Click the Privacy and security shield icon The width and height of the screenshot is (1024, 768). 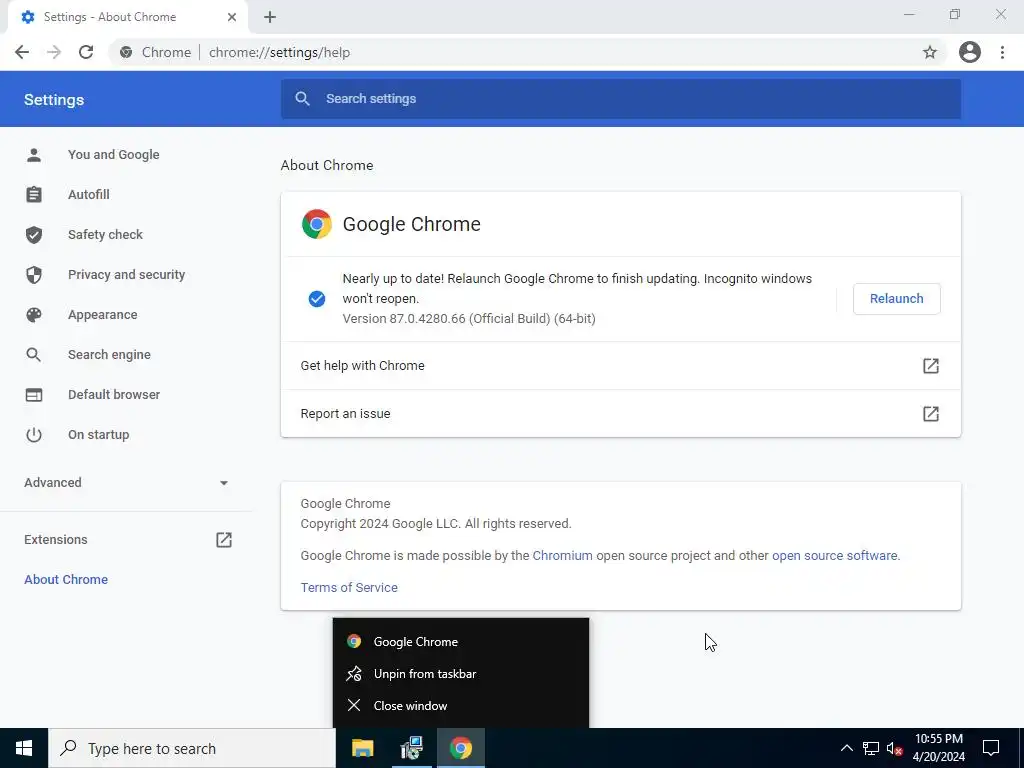point(33,275)
